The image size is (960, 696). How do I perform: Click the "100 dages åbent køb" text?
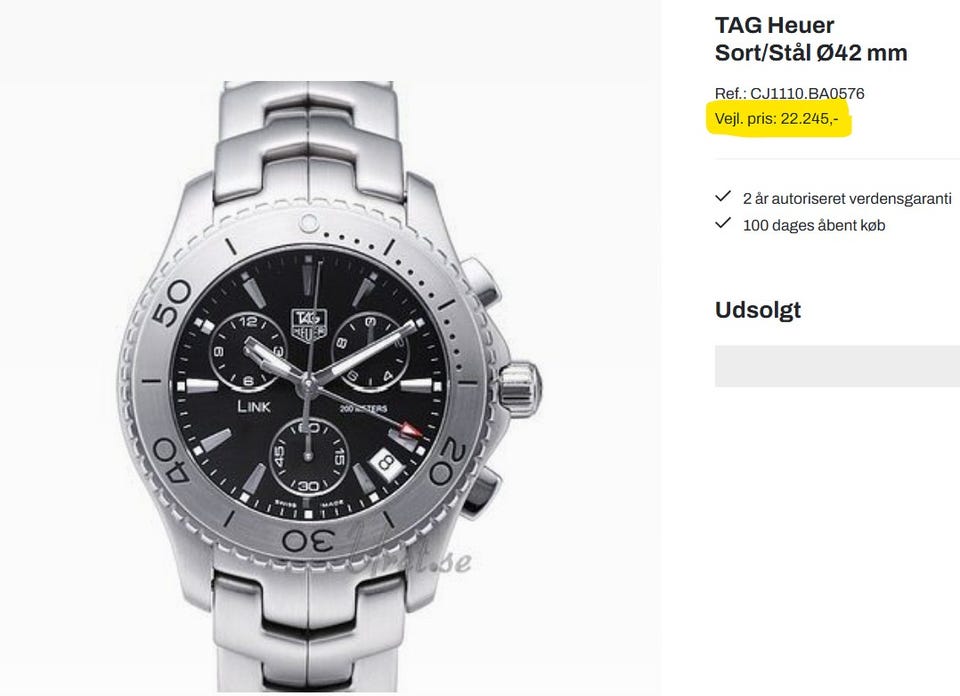point(814,225)
